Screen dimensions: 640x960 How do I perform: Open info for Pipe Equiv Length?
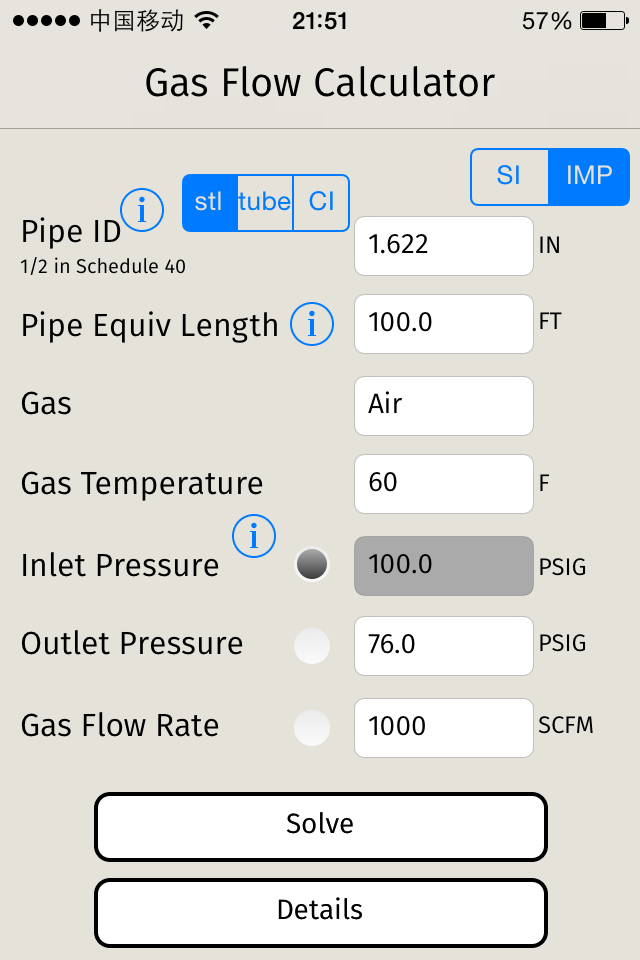[312, 324]
